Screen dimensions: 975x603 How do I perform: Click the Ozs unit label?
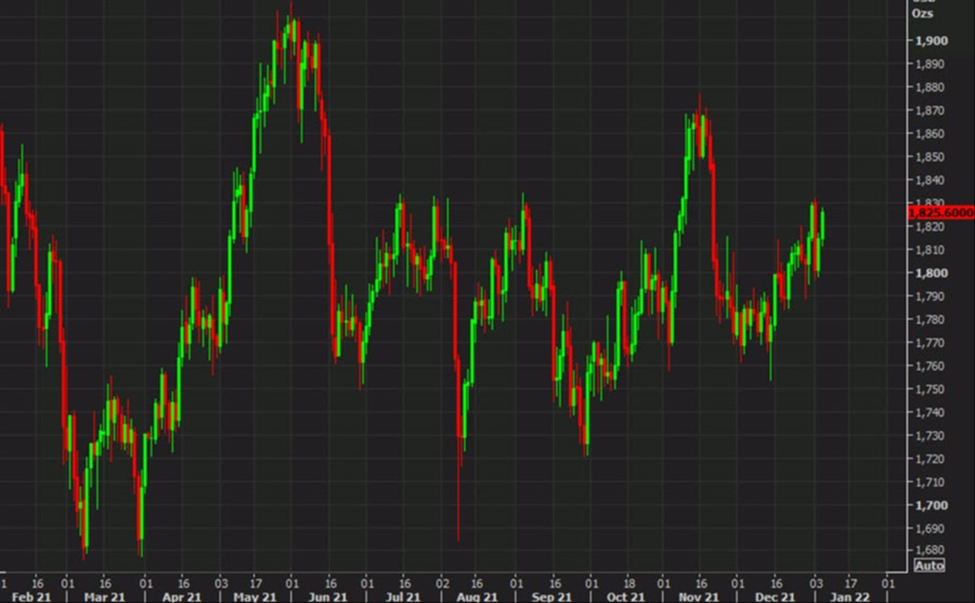coord(922,13)
